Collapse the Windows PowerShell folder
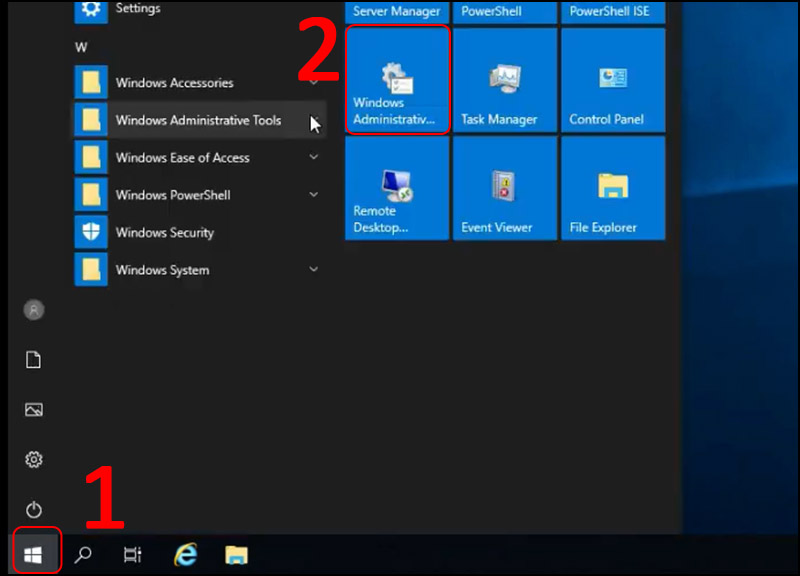Screen dimensions: 800x576 tap(314, 195)
